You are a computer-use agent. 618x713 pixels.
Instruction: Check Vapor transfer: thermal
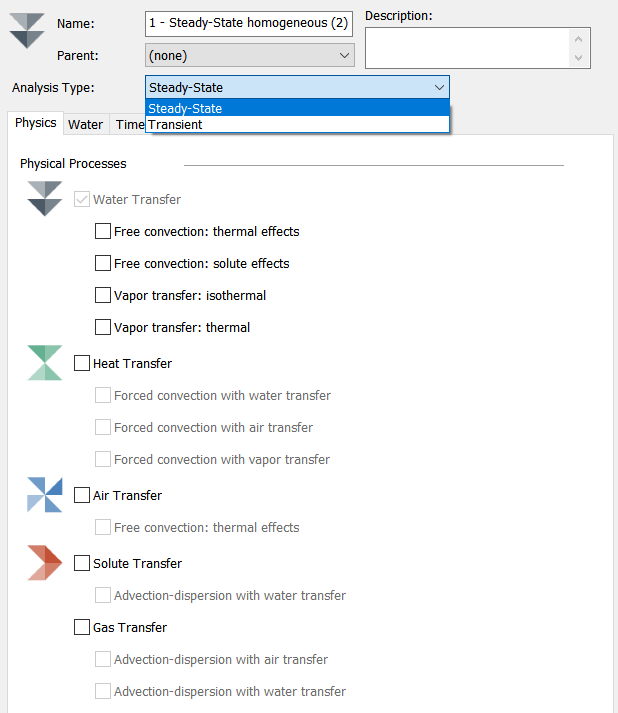click(x=103, y=328)
